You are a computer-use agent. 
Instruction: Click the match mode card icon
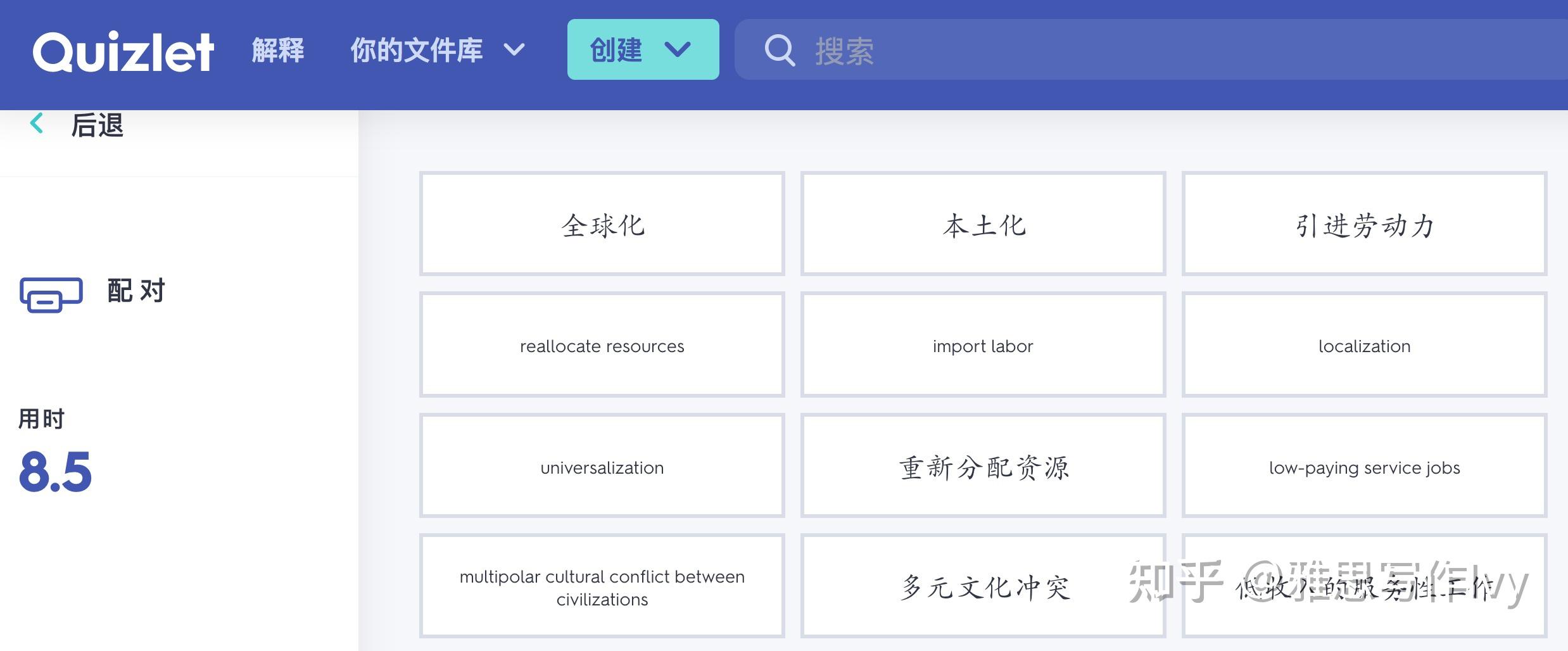(51, 294)
